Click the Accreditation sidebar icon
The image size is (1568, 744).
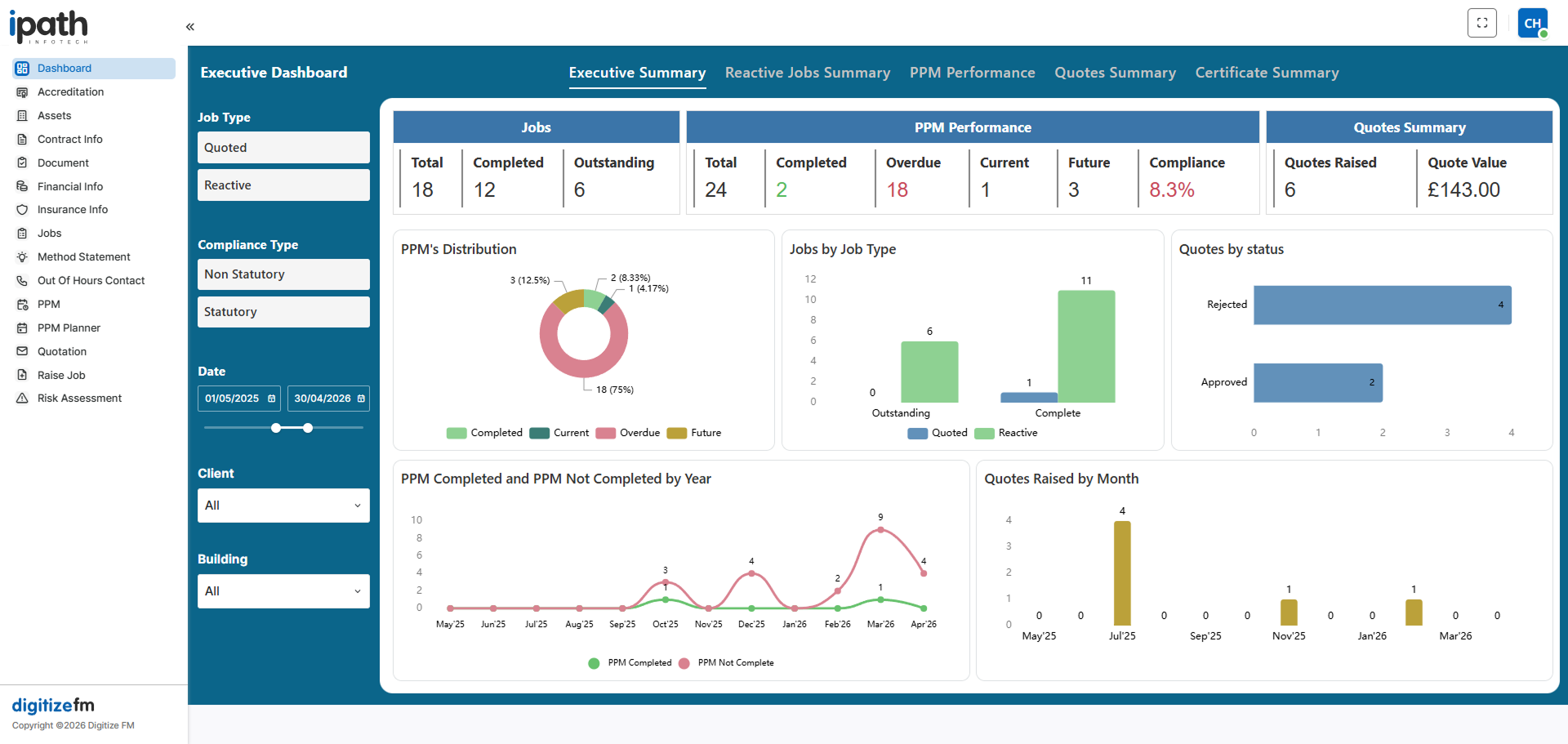22,92
